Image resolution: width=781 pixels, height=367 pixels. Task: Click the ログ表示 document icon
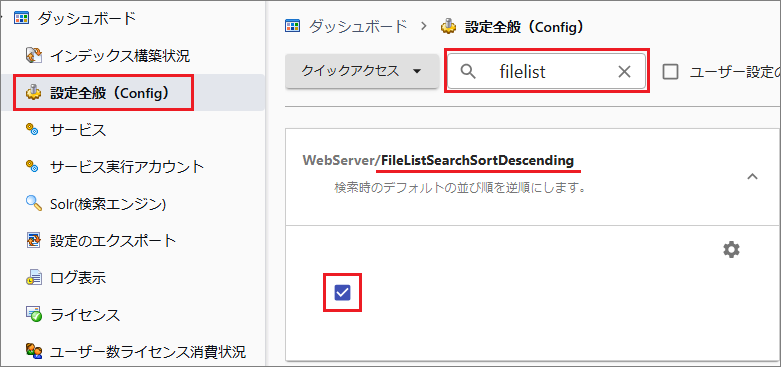click(x=33, y=277)
